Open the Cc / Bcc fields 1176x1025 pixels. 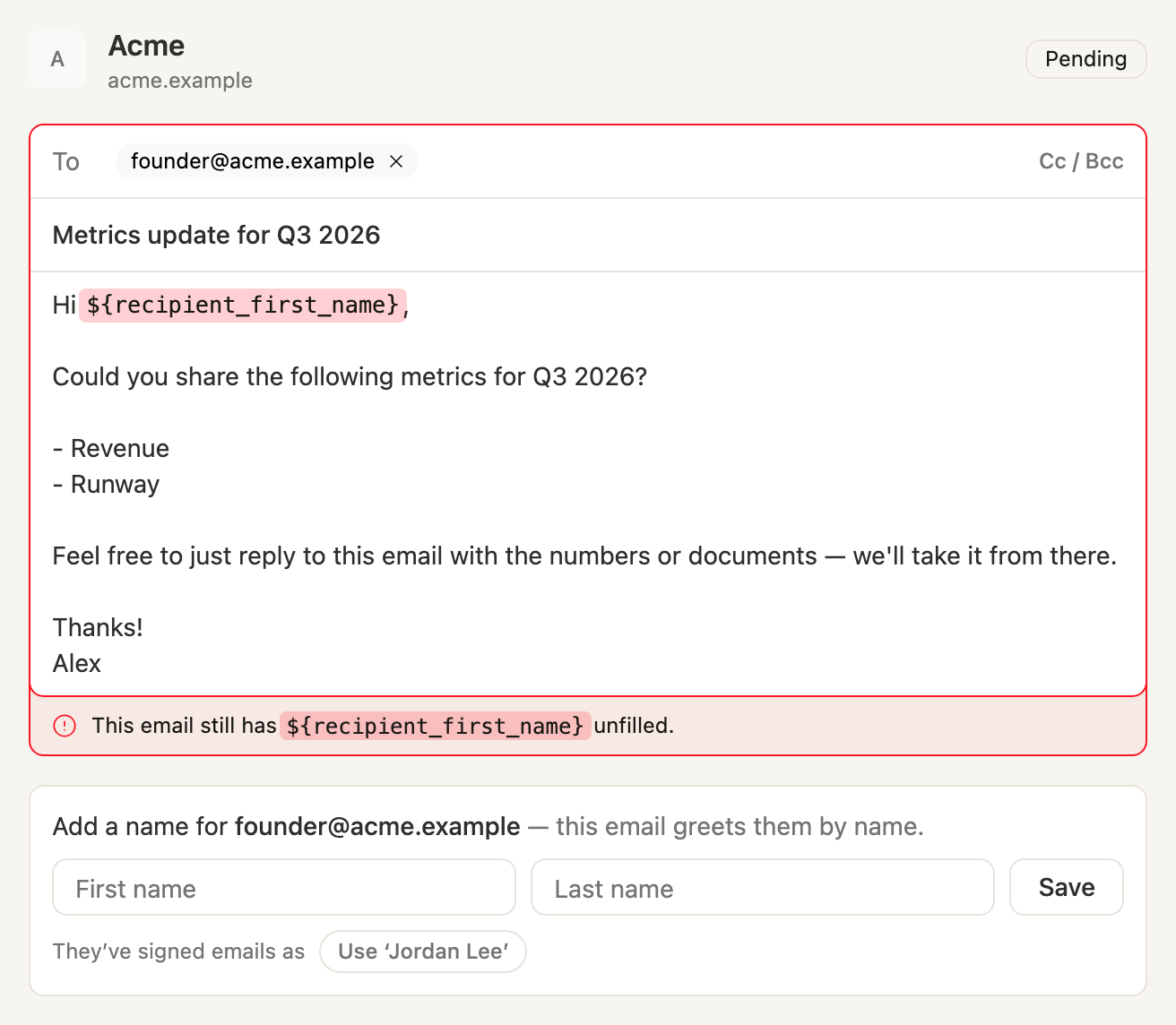click(x=1081, y=161)
